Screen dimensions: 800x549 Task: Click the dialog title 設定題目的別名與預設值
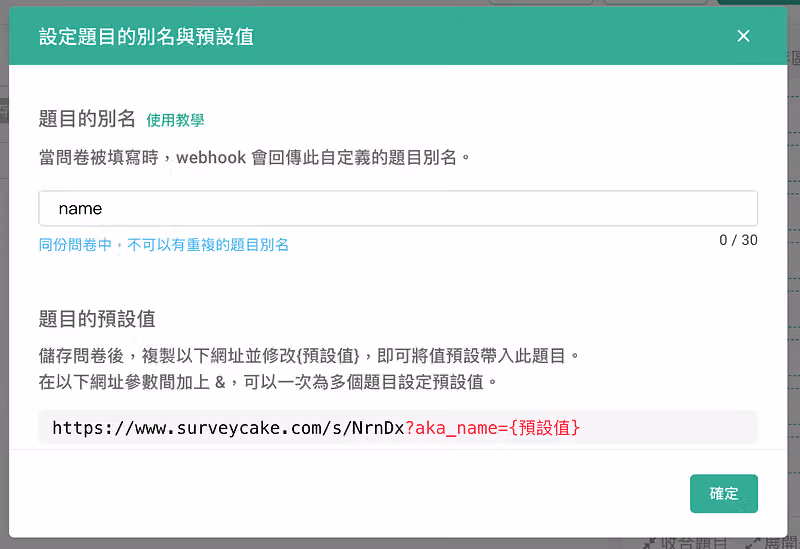[x=146, y=36]
